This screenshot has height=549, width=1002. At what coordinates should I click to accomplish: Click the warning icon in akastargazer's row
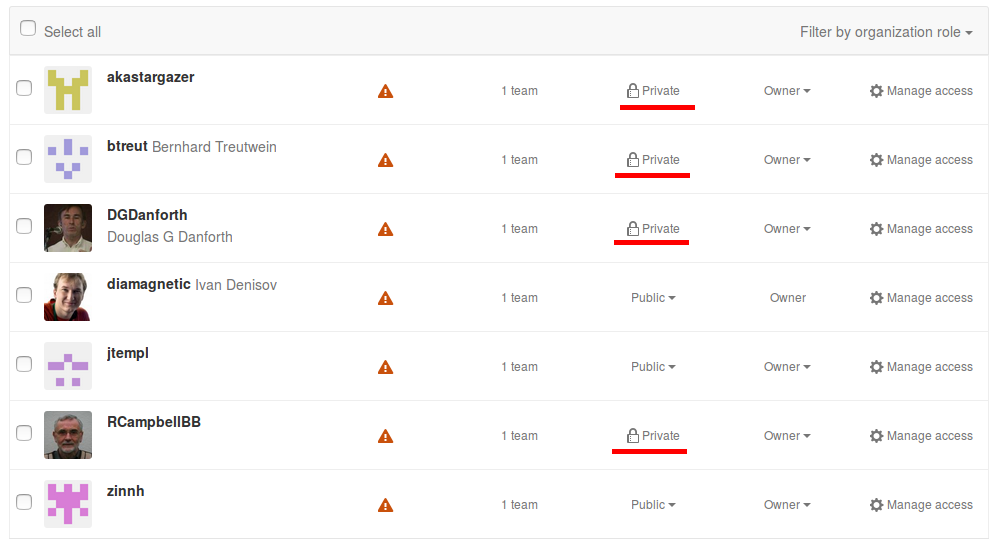[385, 91]
